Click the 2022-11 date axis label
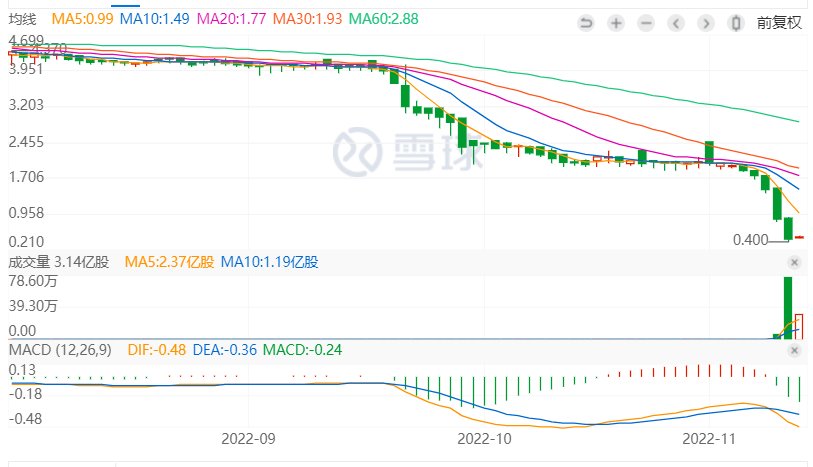This screenshot has width=813, height=467. point(709,439)
